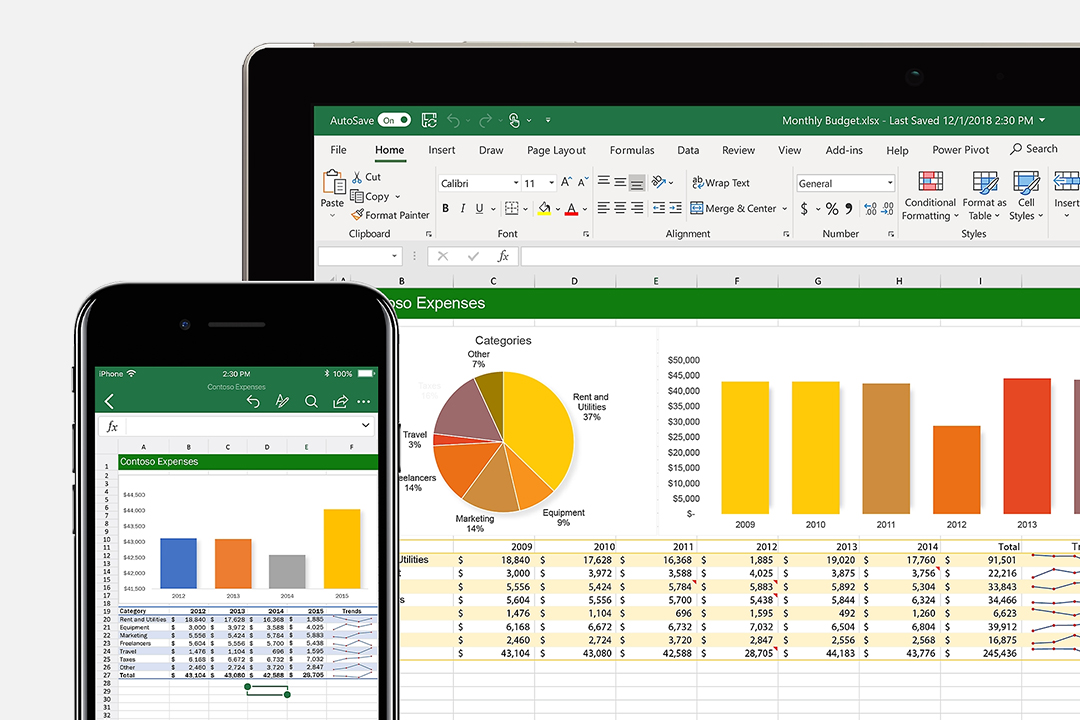Screen dimensions: 1080x720
Task: Toggle bold formatting
Action: 445,208
